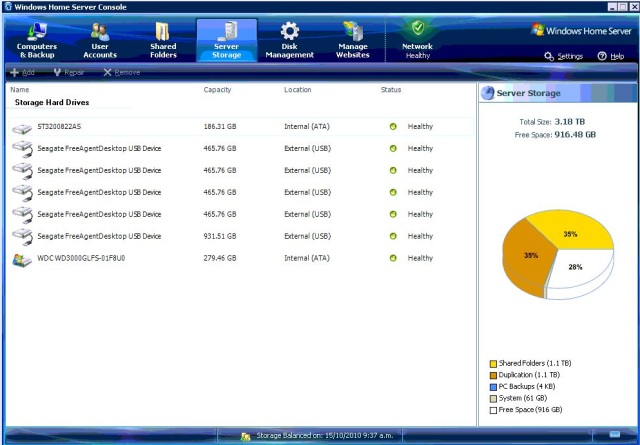Sort drives by Capacity column header
The image size is (640, 445).
[218, 90]
